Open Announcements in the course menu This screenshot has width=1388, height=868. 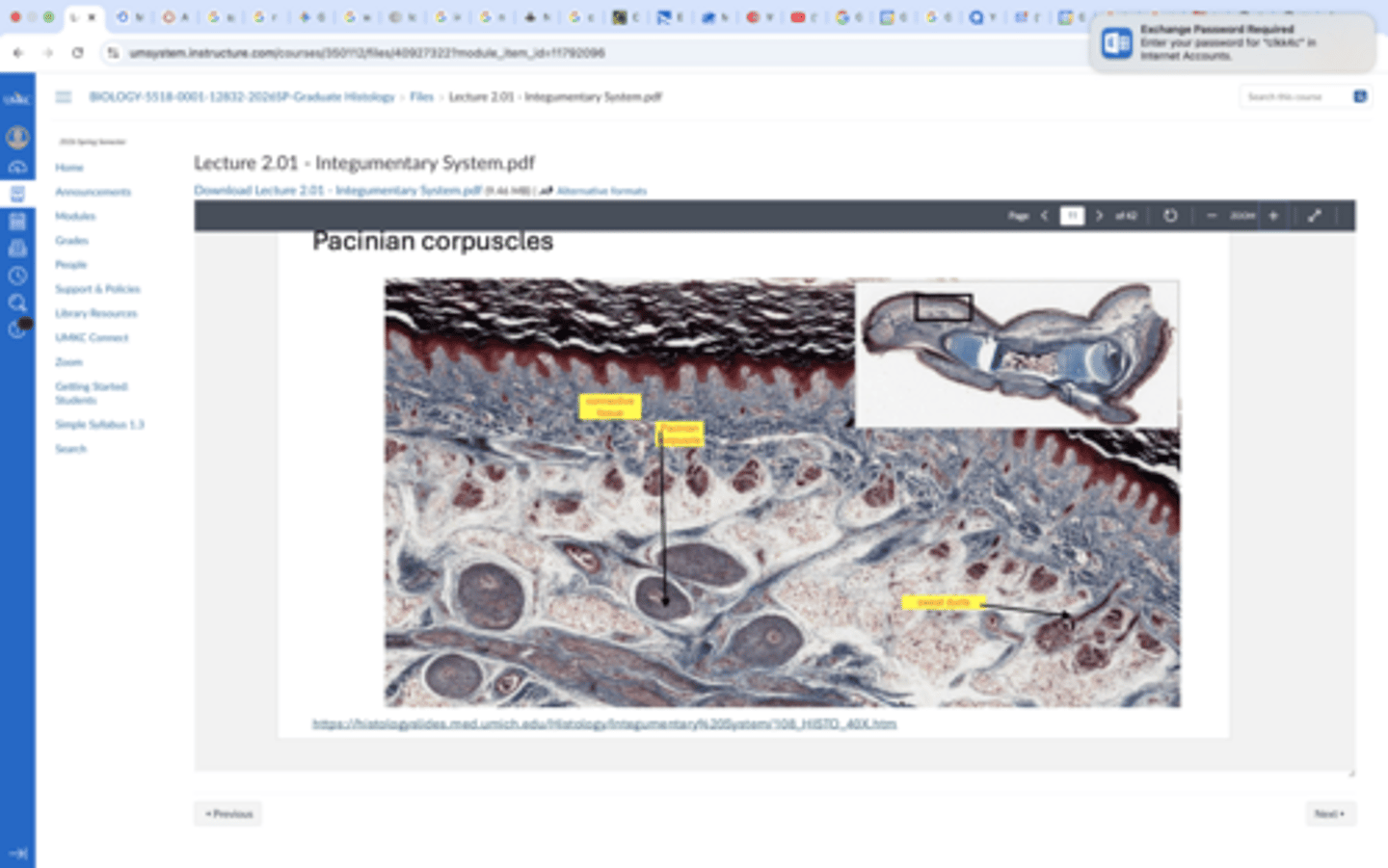click(x=93, y=192)
